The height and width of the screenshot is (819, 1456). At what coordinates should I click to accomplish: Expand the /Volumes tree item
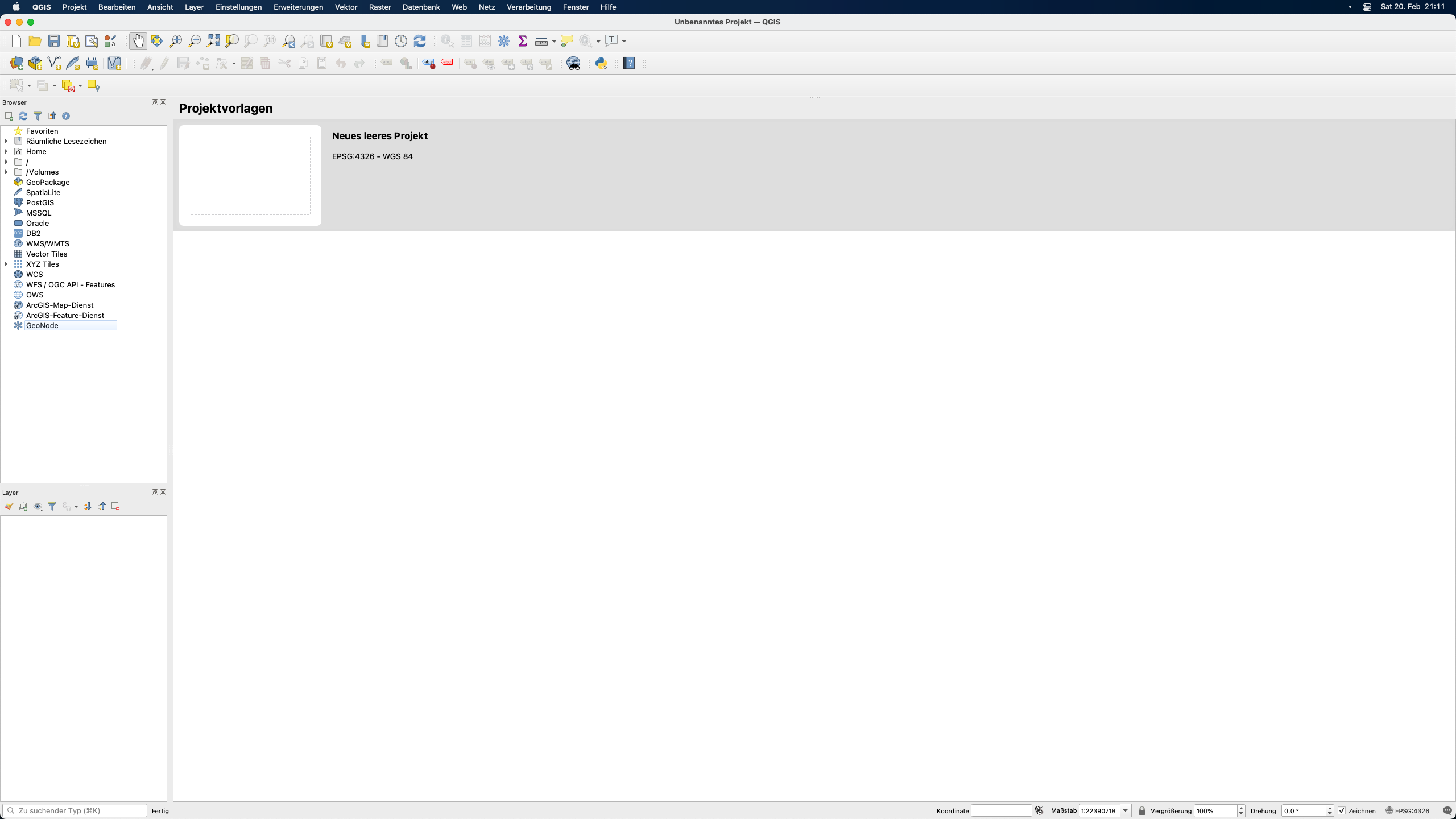[6, 172]
